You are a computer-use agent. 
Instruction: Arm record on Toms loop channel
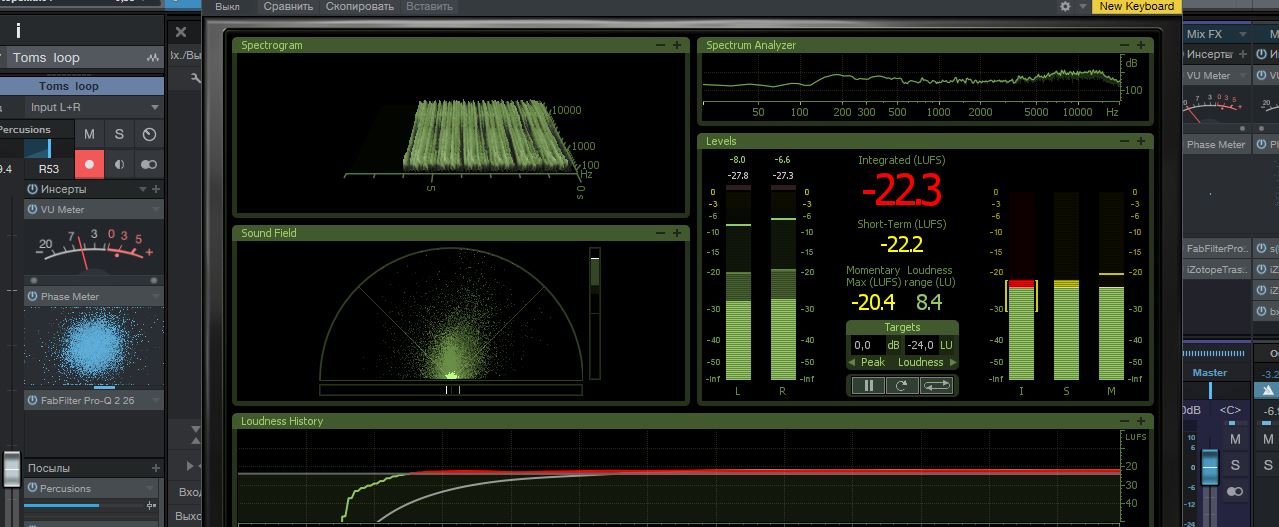[89, 164]
